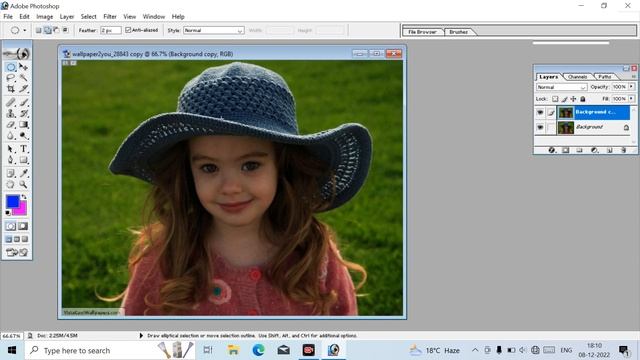Select the Crop tool
The image size is (640, 360).
(x=11, y=89)
